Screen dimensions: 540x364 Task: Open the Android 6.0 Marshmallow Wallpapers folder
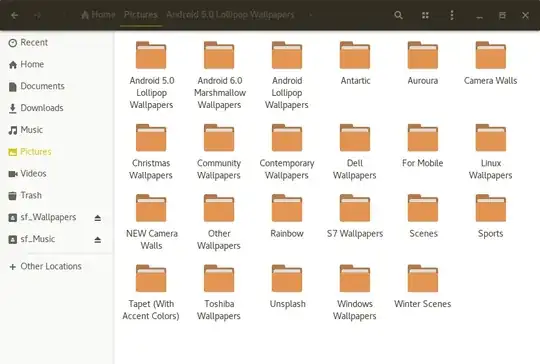(x=219, y=75)
